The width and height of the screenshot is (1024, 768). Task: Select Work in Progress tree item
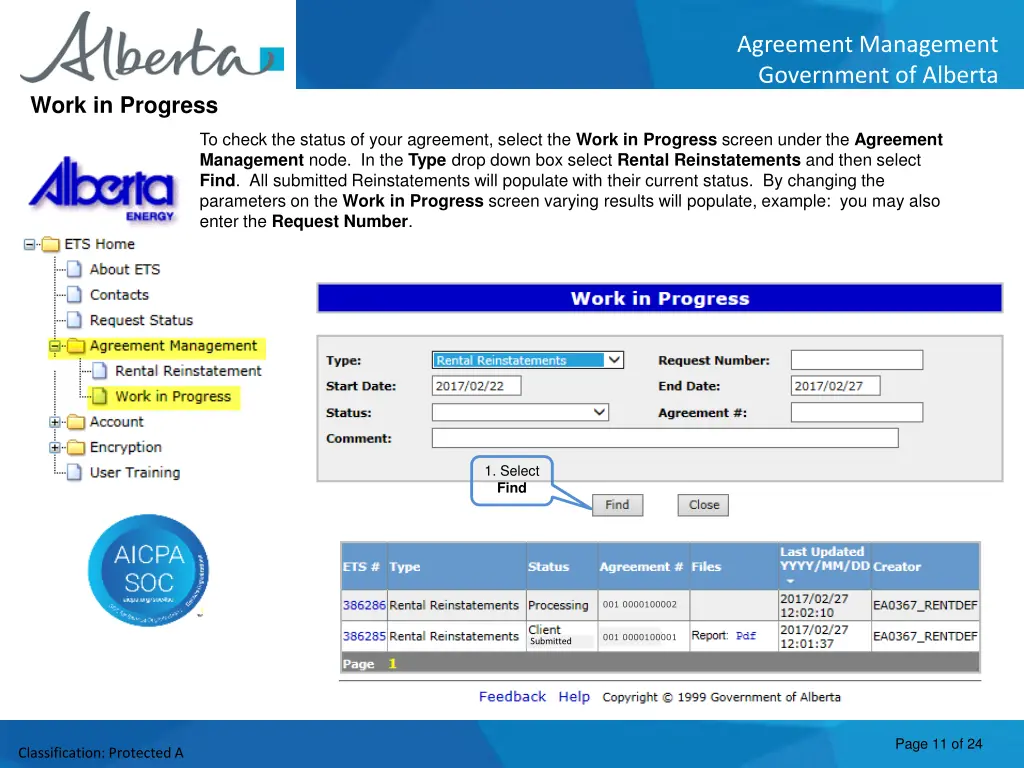point(172,396)
